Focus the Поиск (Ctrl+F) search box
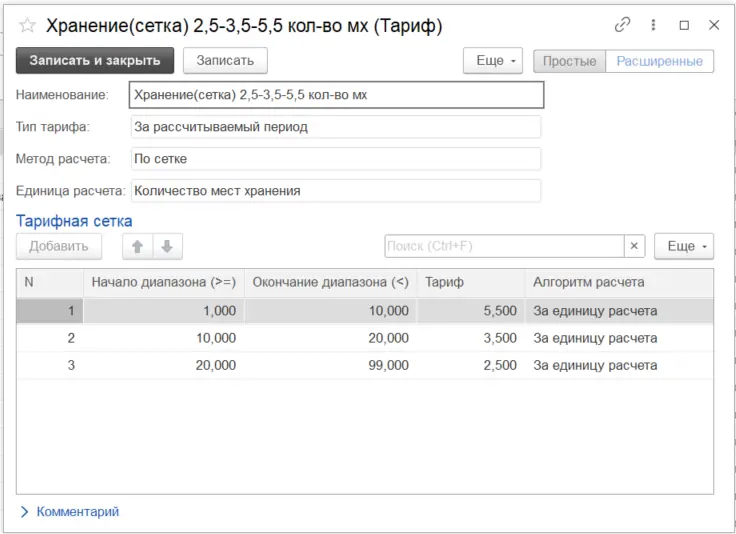Image resolution: width=736 pixels, height=534 pixels. tap(504, 246)
